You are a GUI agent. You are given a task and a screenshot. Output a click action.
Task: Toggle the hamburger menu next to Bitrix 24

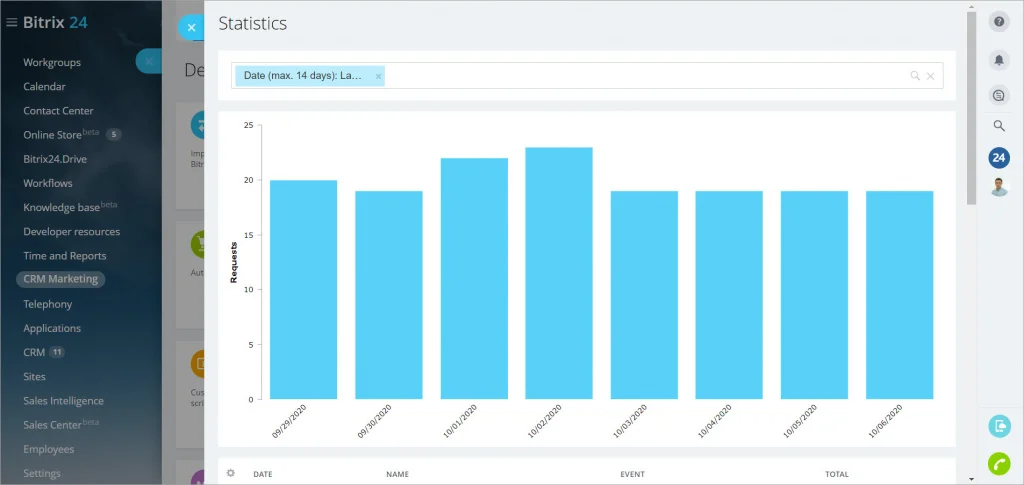point(11,22)
